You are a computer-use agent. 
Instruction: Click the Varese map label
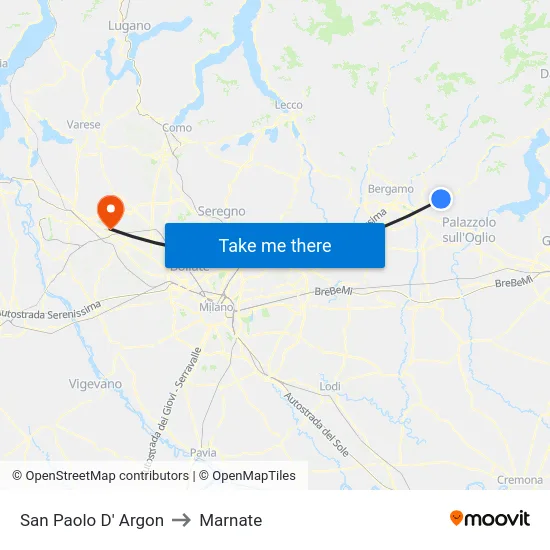[83, 125]
